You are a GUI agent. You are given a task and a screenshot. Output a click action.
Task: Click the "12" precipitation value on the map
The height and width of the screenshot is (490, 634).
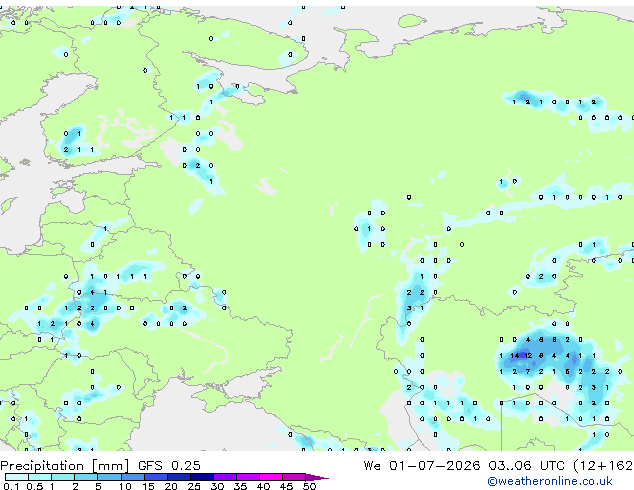point(528,356)
